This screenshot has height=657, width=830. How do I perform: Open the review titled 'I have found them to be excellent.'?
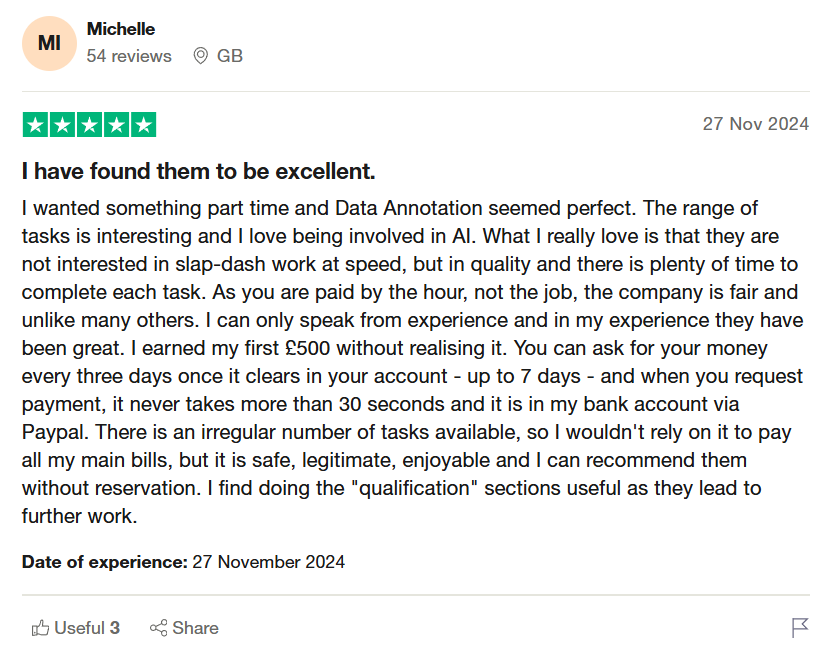pos(196,171)
